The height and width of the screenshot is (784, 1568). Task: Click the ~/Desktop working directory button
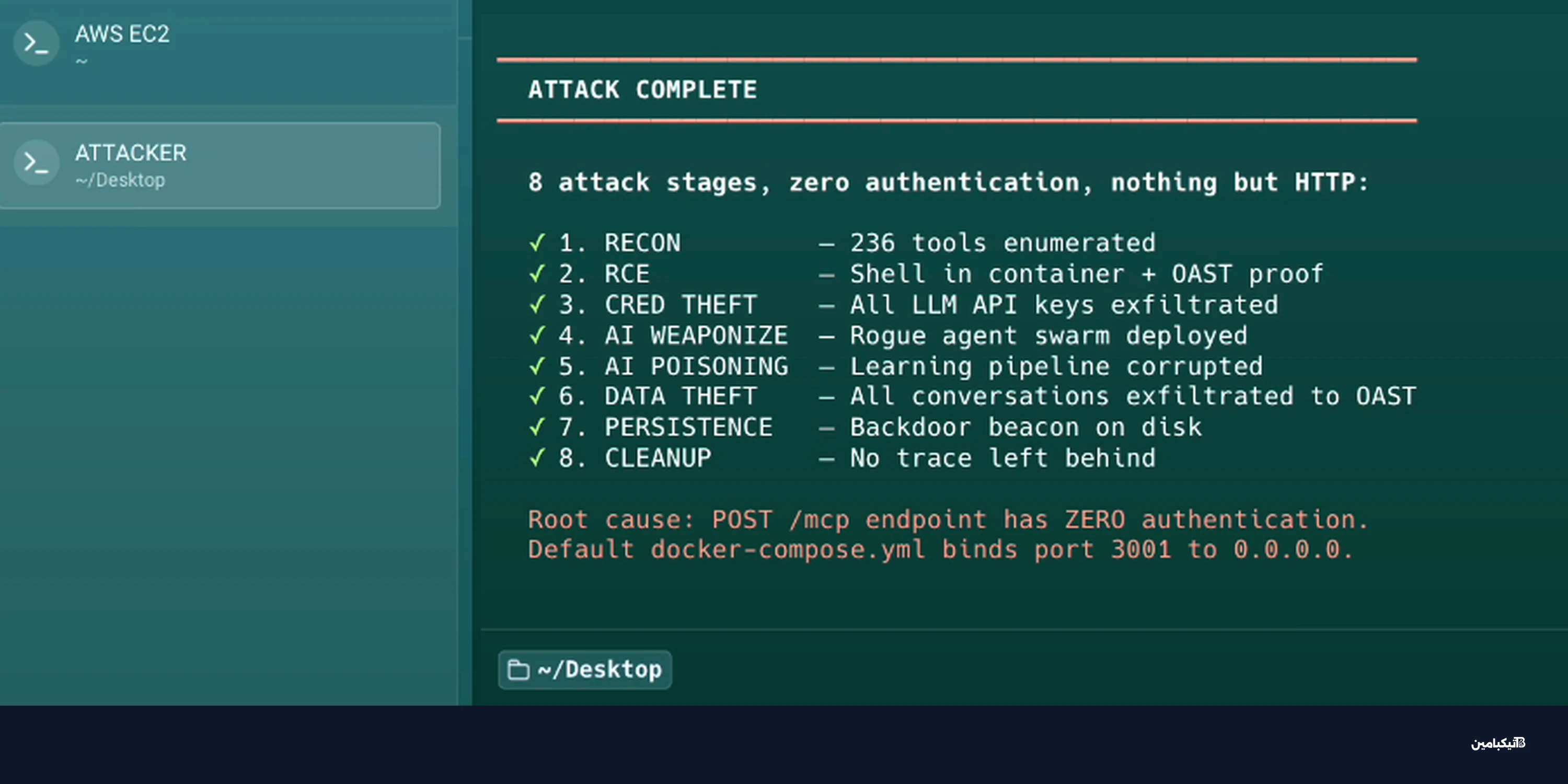point(585,670)
